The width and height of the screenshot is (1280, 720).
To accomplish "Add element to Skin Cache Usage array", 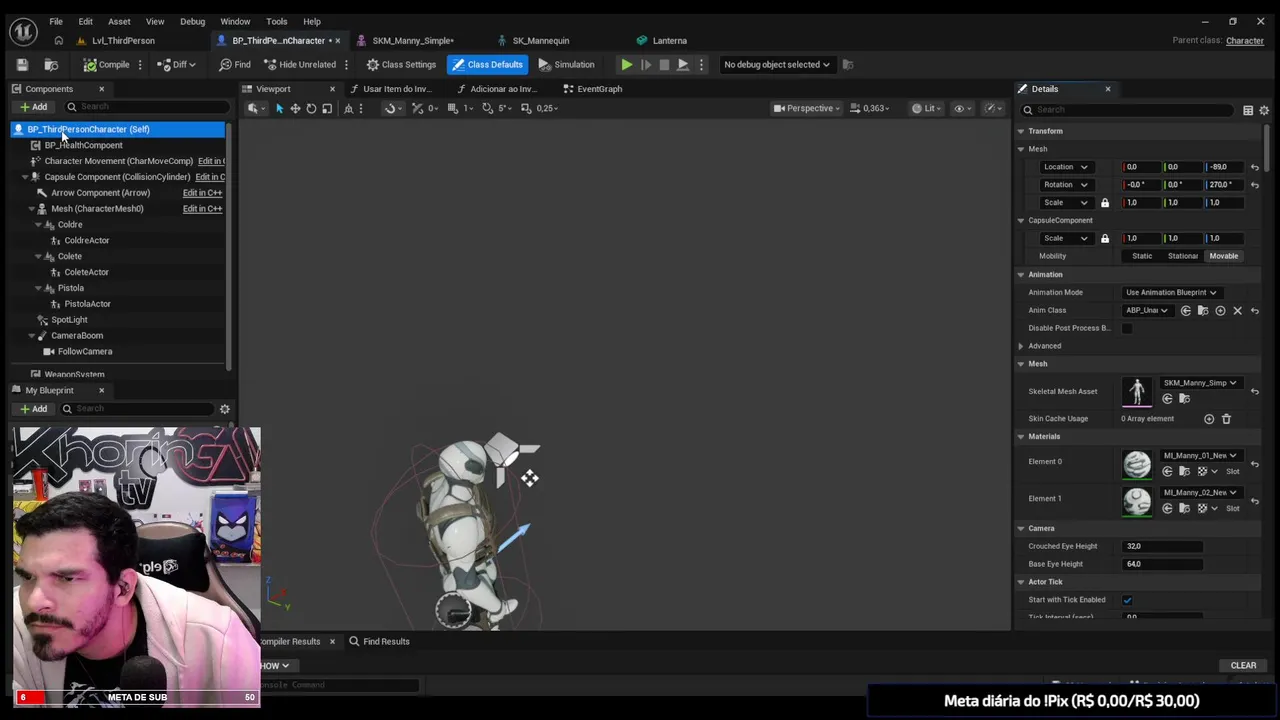I will pos(1209,419).
